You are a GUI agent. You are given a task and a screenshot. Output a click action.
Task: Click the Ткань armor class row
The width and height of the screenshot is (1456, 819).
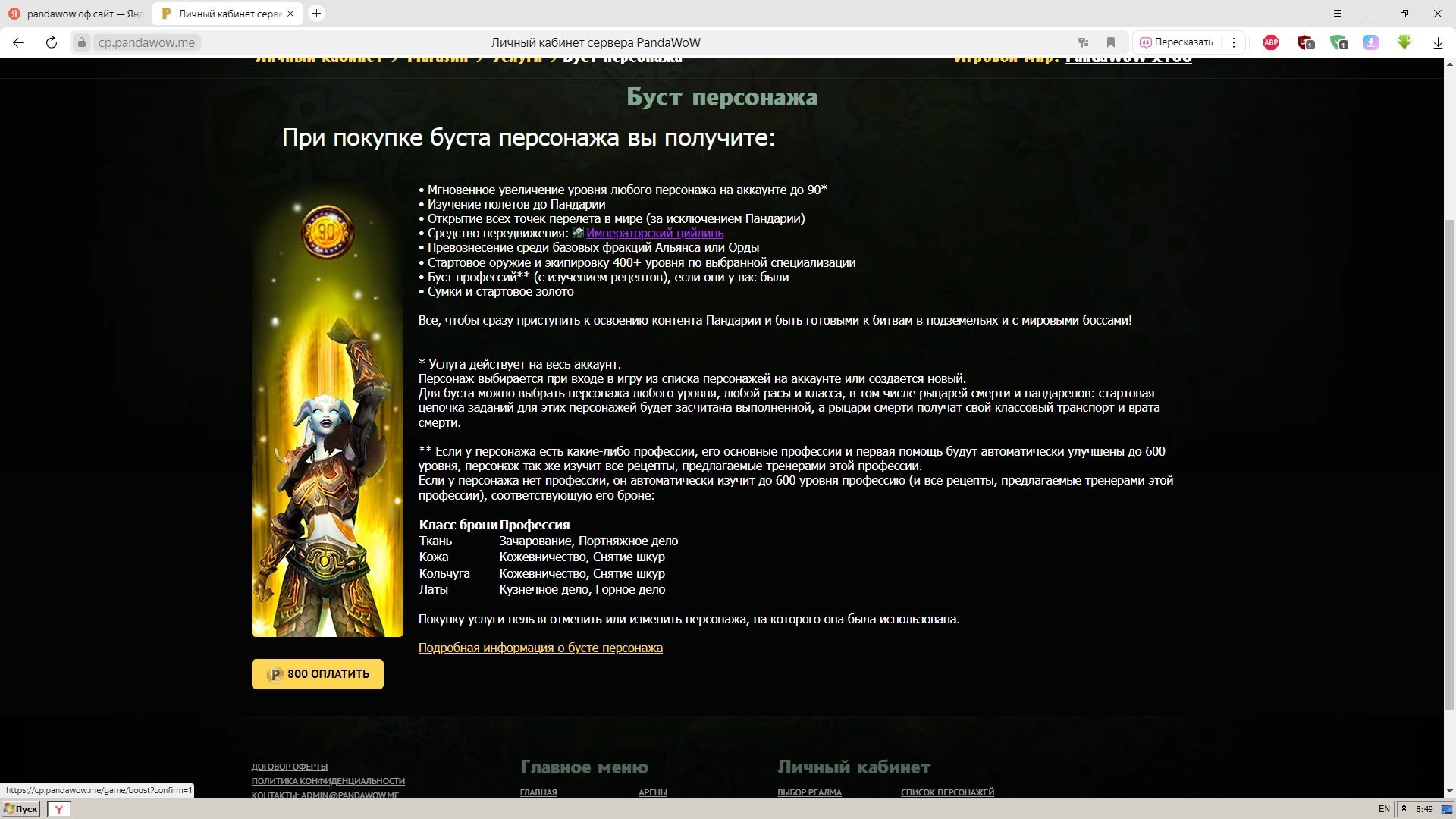pos(548,541)
